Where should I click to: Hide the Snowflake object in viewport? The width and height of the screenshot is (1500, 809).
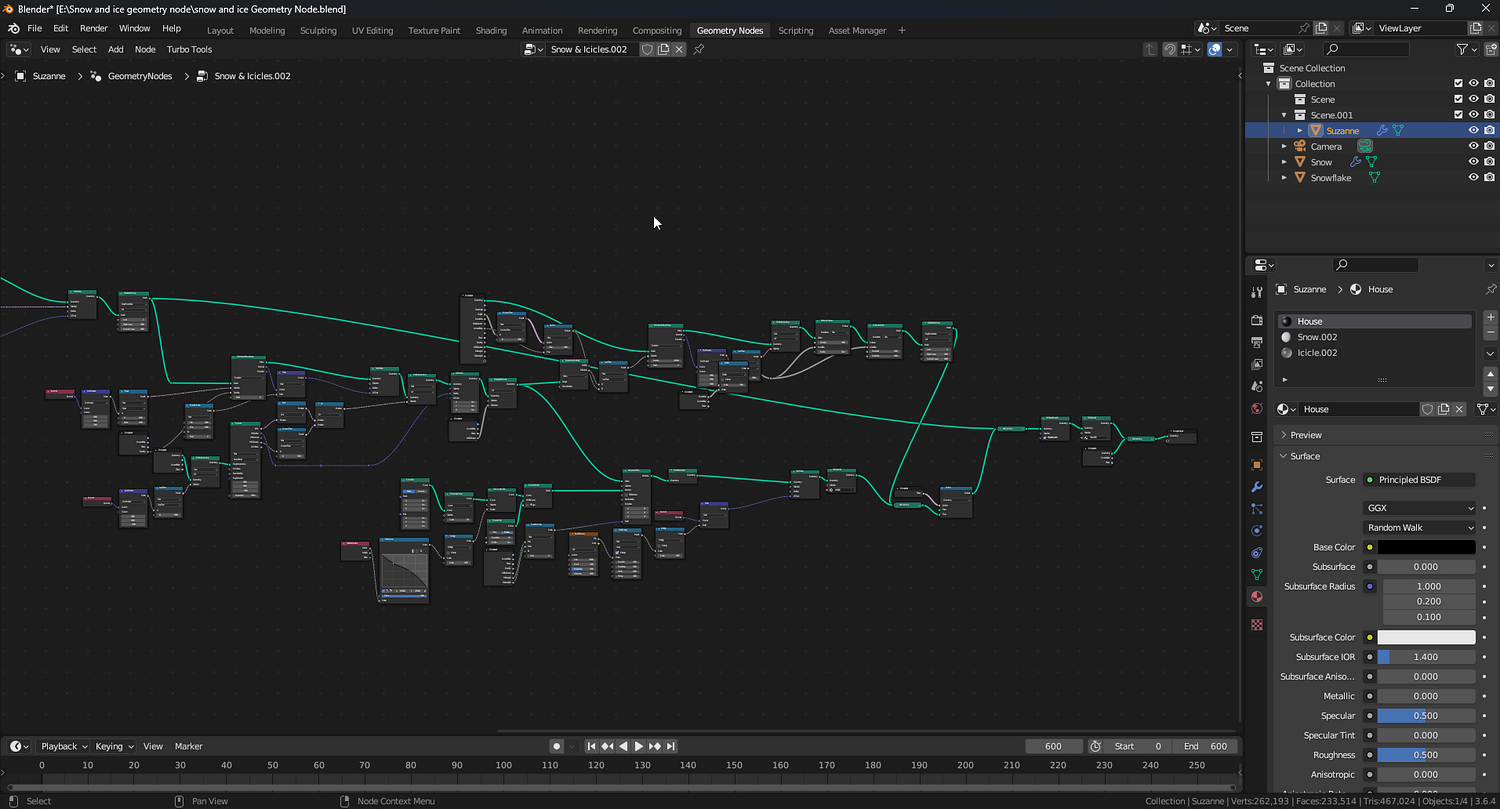(x=1473, y=177)
